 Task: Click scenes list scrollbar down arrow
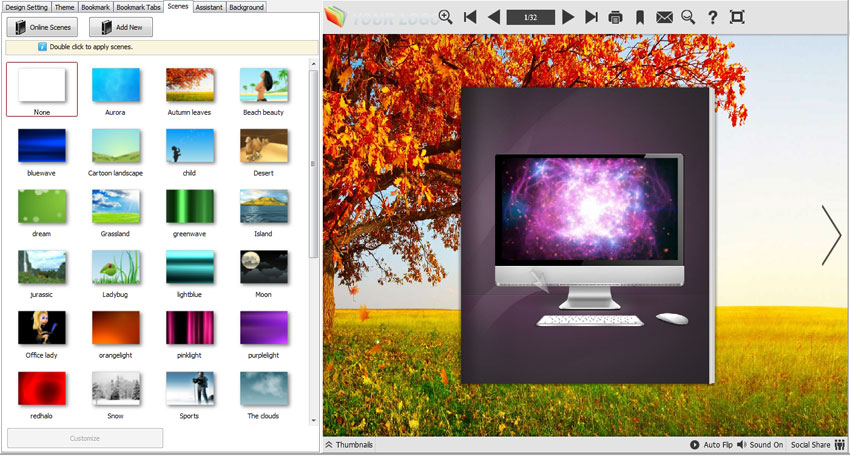click(x=313, y=420)
